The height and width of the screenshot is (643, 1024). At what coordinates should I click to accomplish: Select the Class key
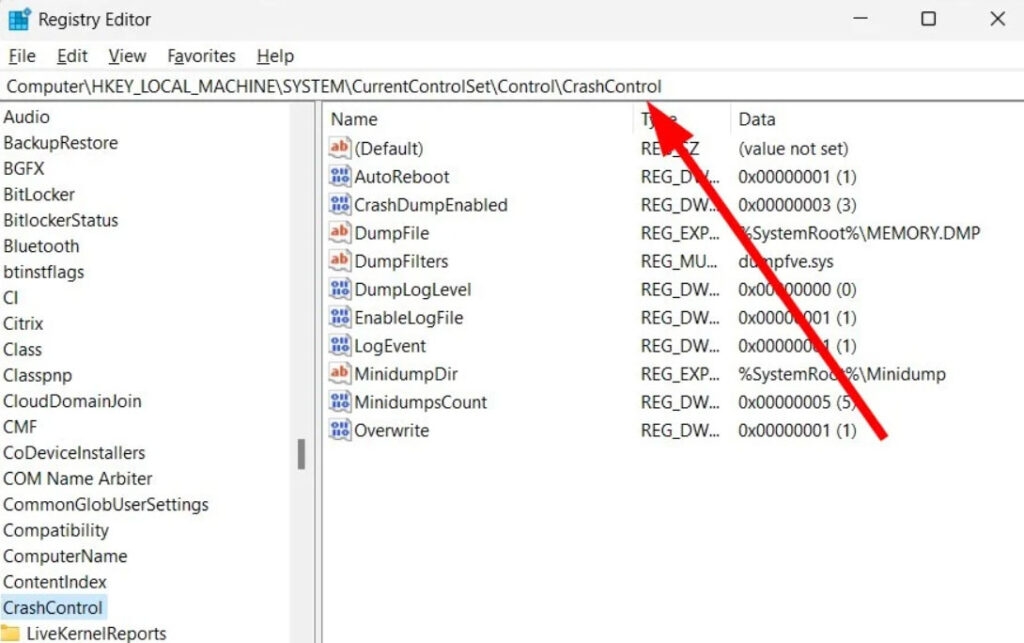pos(22,349)
